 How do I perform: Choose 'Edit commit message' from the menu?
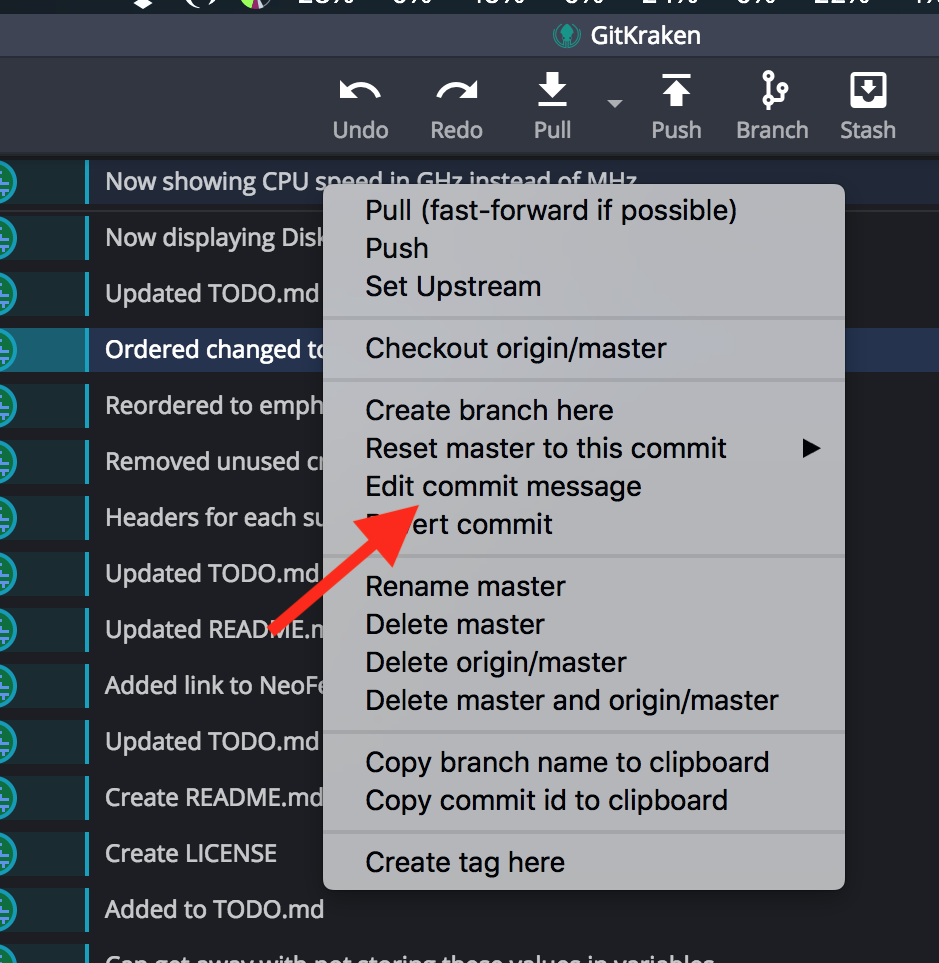(503, 486)
